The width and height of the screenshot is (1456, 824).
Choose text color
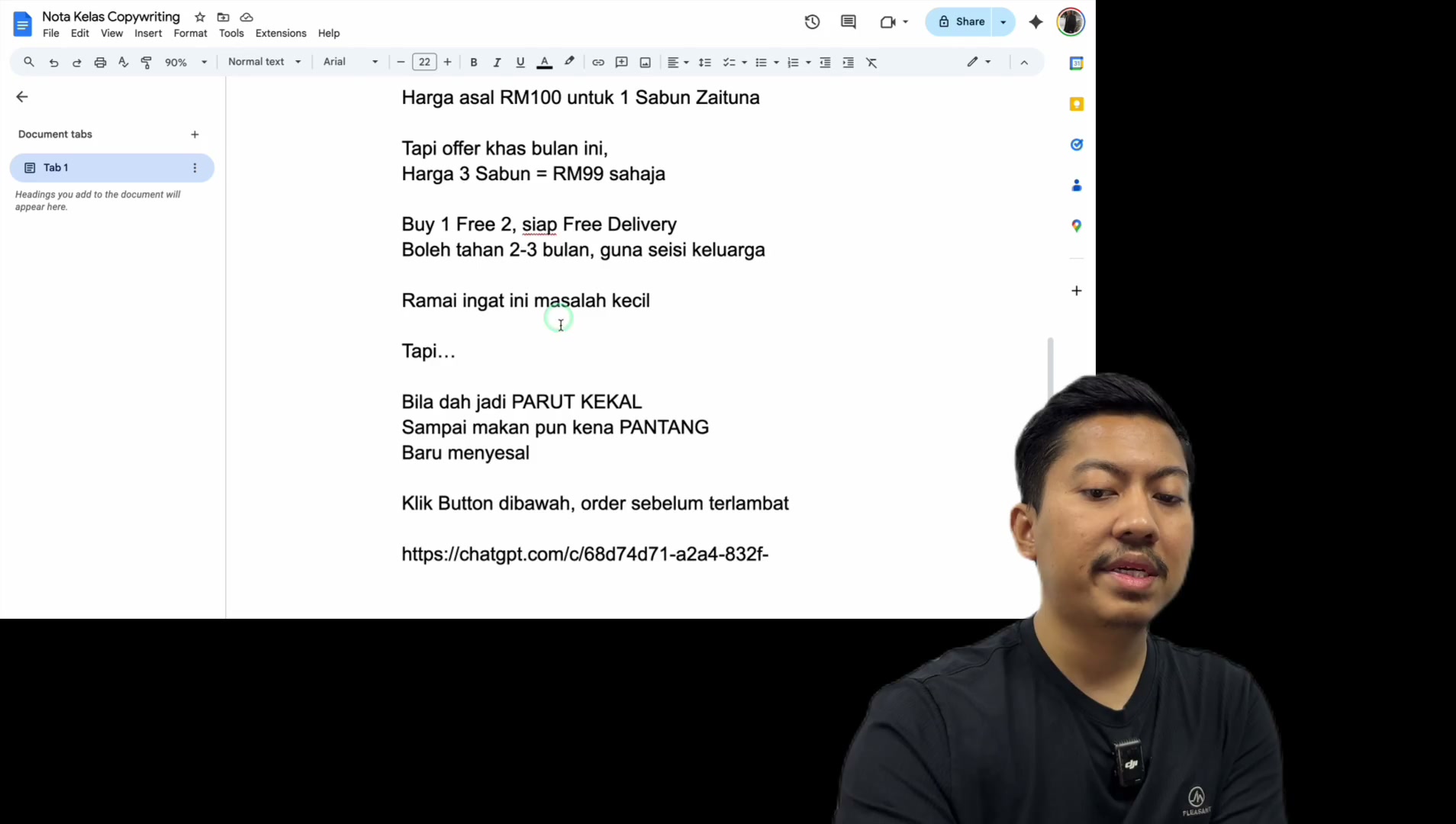click(544, 63)
